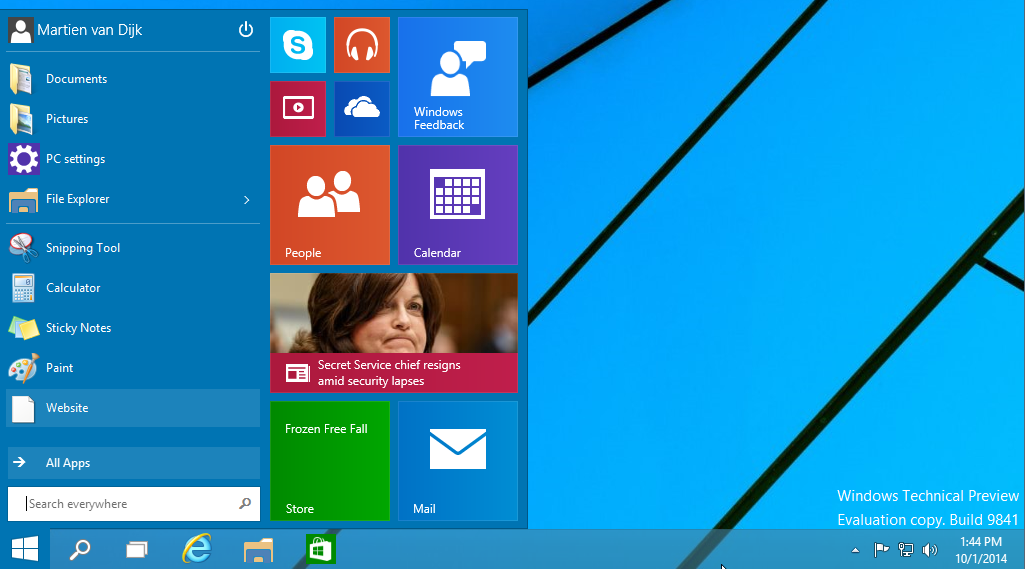Click the Search everywhere field
The image size is (1025, 569).
133,504
